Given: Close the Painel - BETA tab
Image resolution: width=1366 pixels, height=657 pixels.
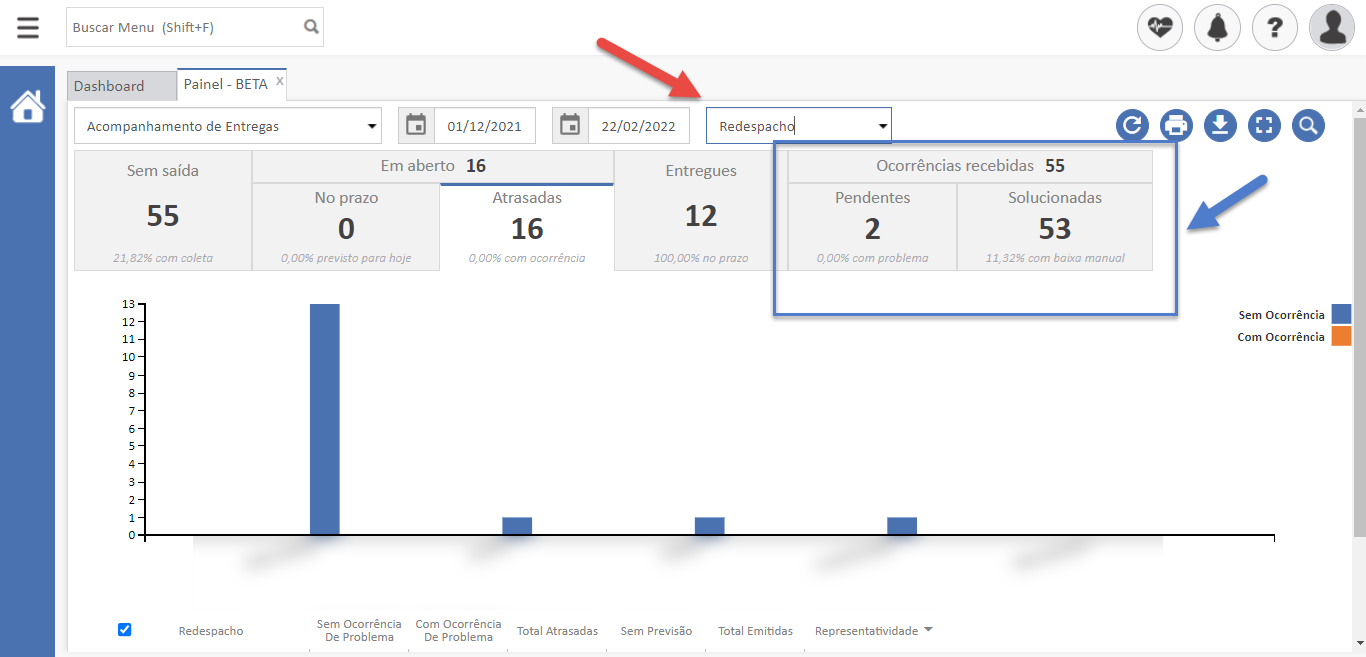Looking at the screenshot, I should coord(280,81).
